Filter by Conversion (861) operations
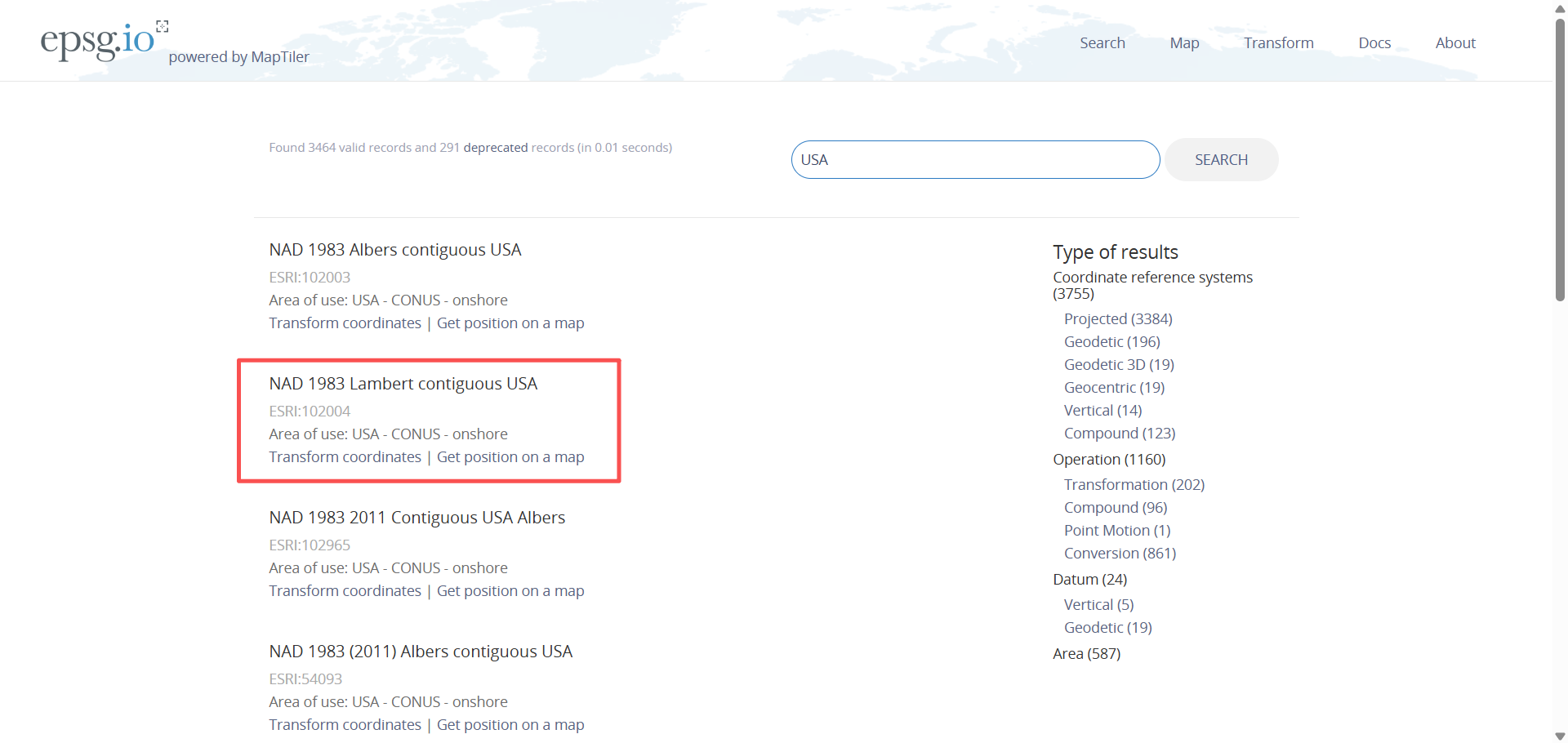 pos(1119,554)
